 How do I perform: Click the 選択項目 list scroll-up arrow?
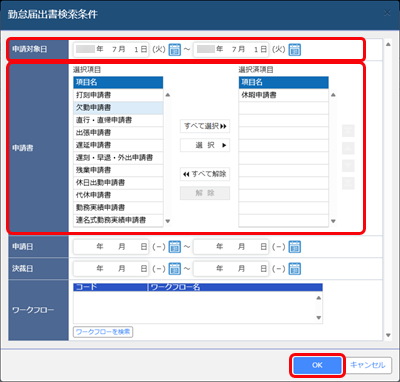pos(168,95)
